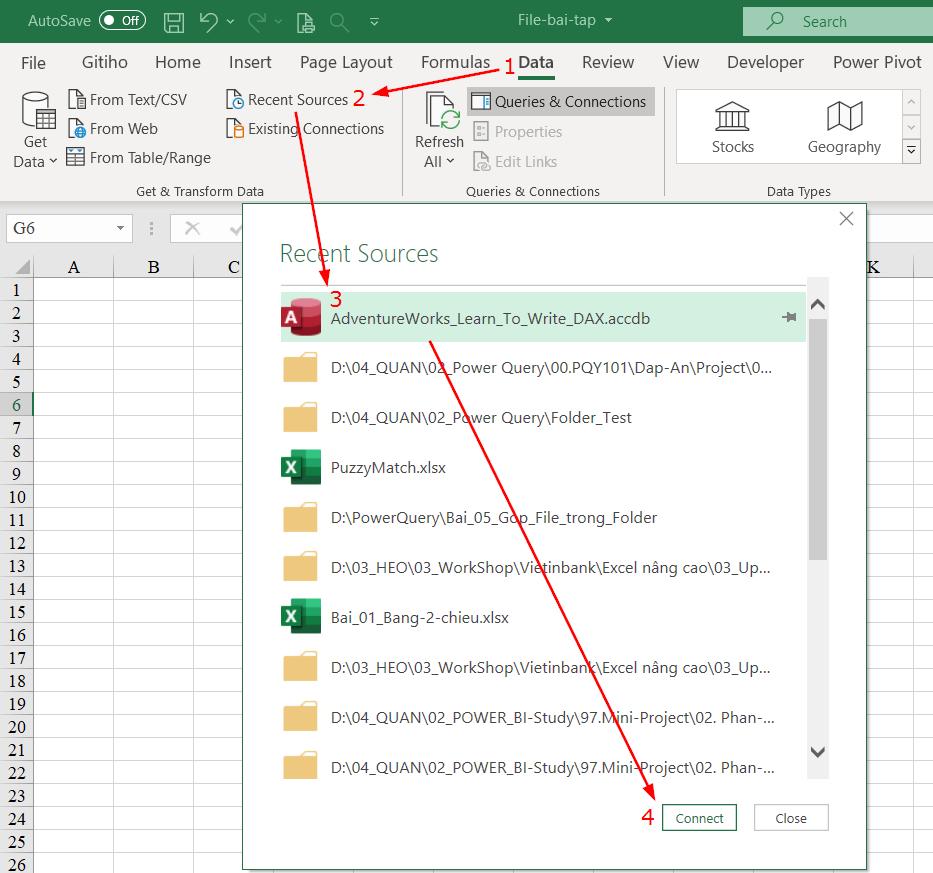This screenshot has width=933, height=873.
Task: Click From Text/CSV import option
Action: (127, 100)
